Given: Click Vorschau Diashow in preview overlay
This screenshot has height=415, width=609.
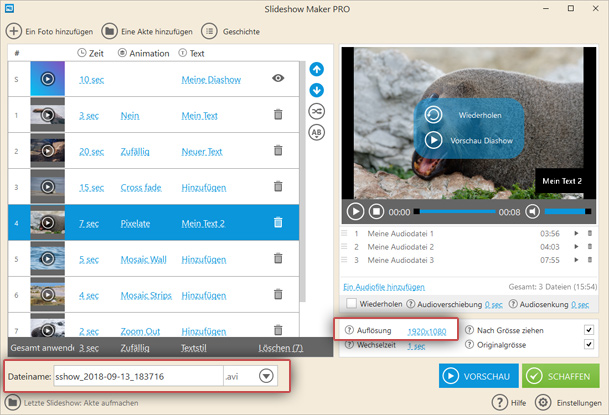Looking at the screenshot, I should [x=468, y=140].
